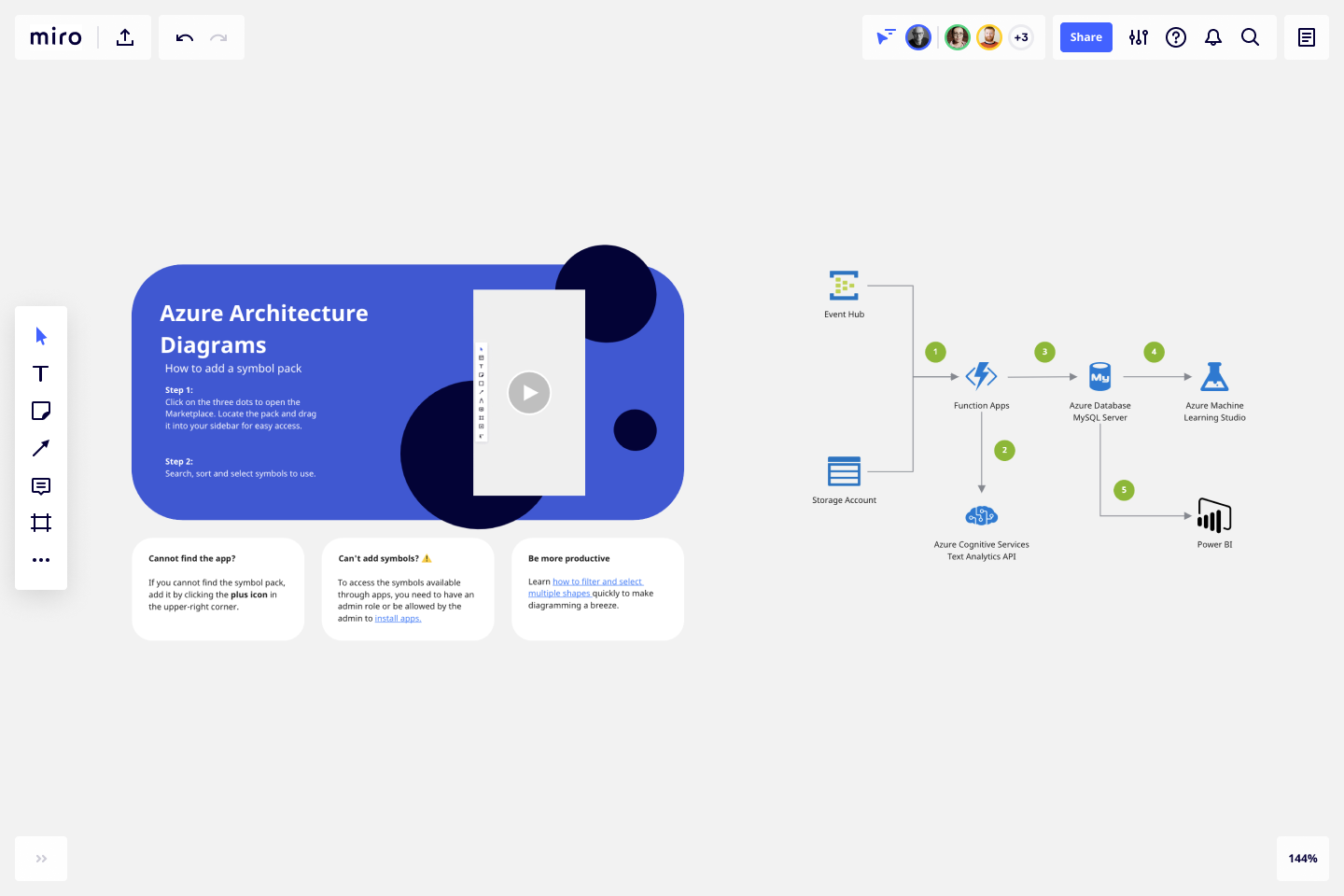This screenshot has height=896, width=1344.
Task: Select the Storage Account icon
Action: coord(844,471)
